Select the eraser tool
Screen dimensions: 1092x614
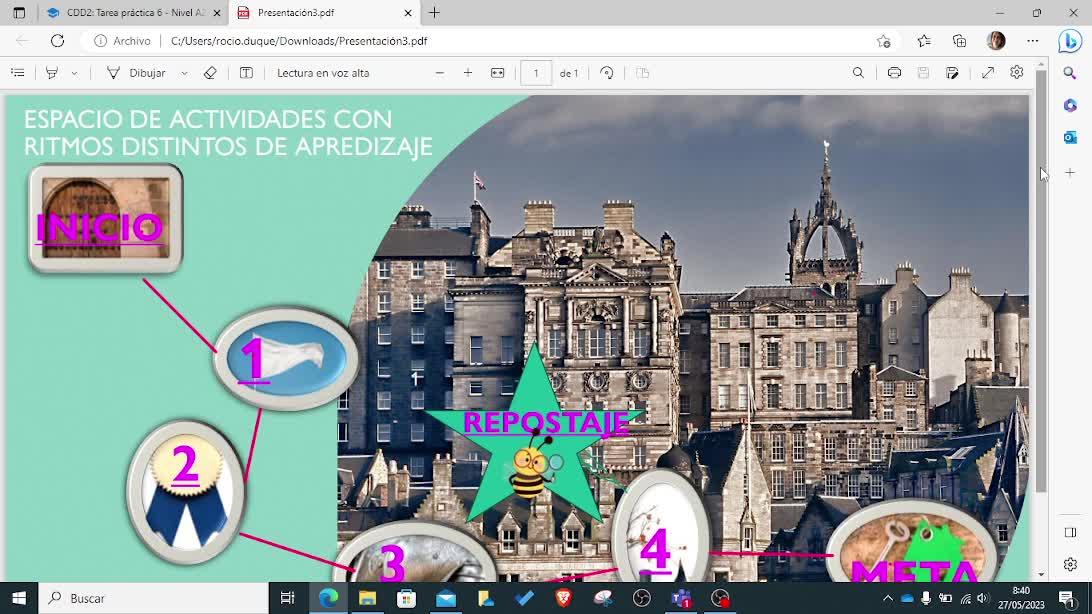point(210,73)
